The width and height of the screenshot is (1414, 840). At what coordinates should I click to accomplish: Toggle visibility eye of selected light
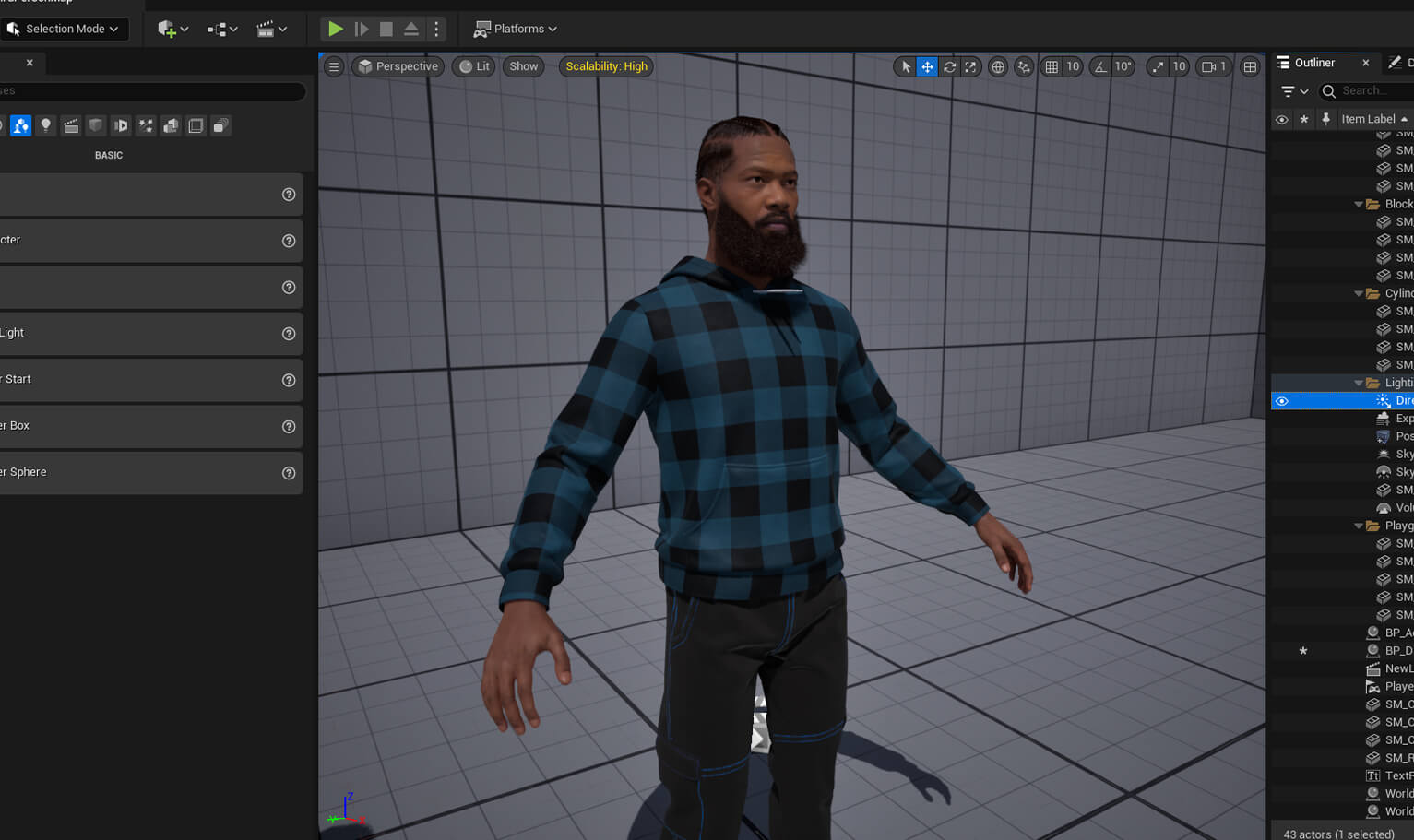(x=1281, y=401)
